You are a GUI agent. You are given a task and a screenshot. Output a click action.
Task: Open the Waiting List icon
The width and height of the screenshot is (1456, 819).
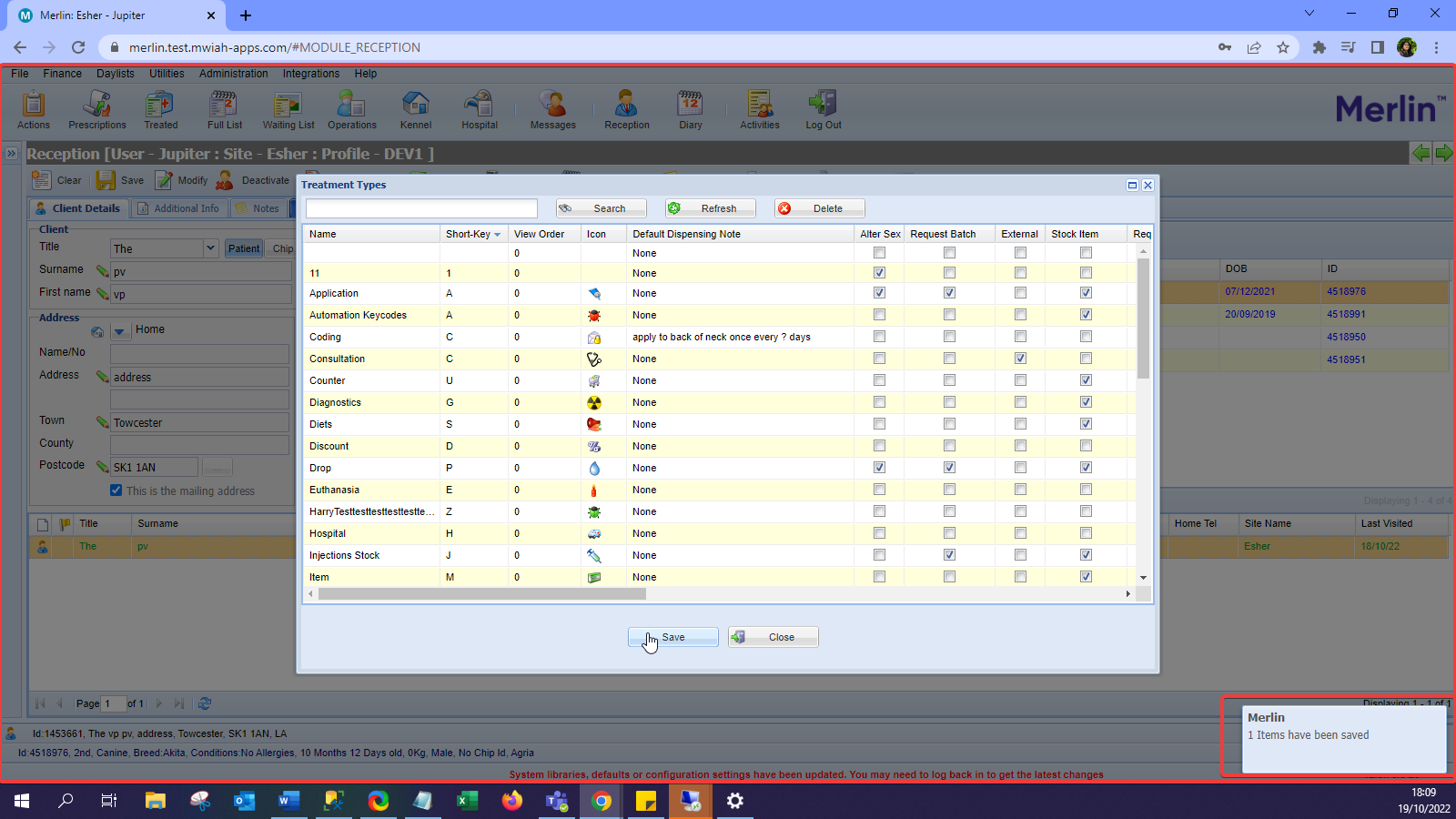(x=288, y=109)
